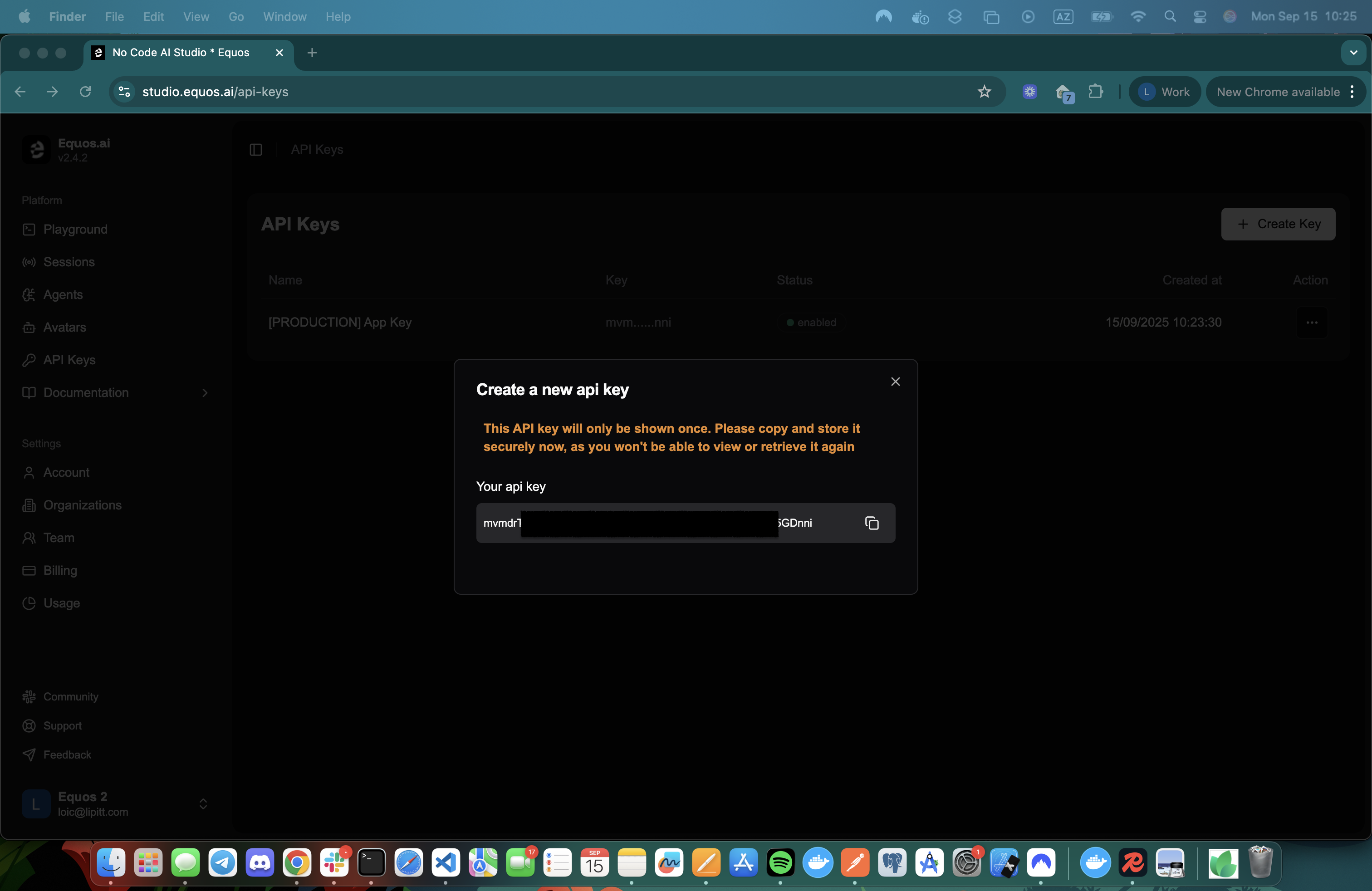The width and height of the screenshot is (1372, 891).
Task: Copy the new API key to the clipboard
Action: point(872,523)
